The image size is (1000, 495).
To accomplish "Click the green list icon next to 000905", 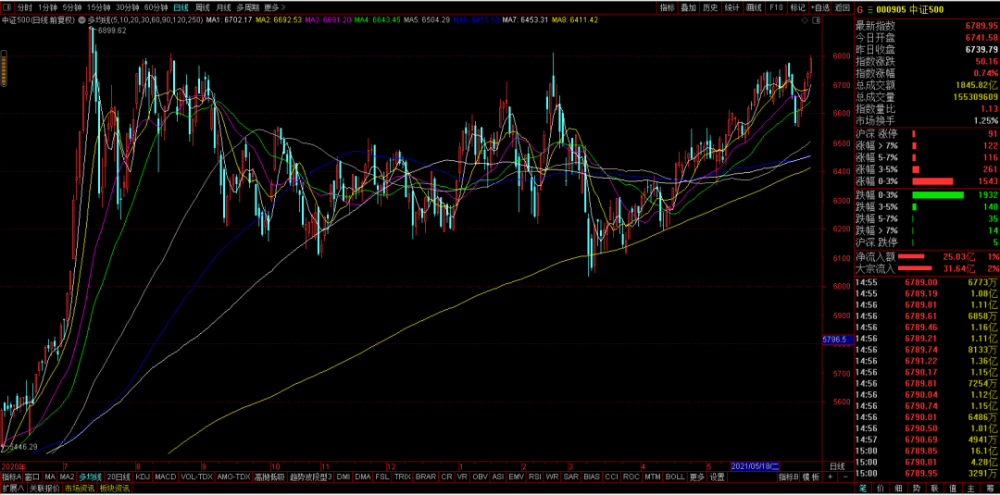I will click(x=870, y=9).
